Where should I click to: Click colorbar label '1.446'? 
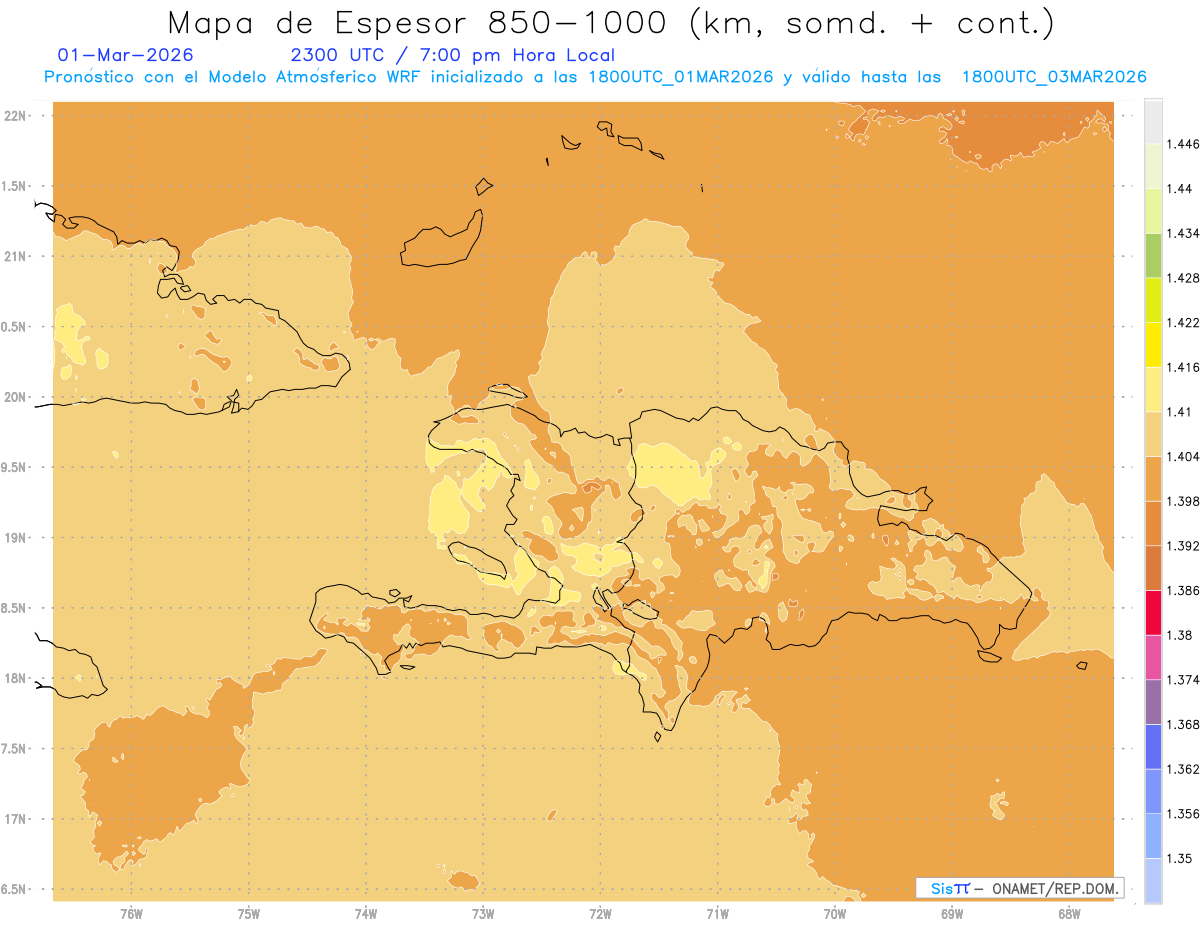point(1183,144)
